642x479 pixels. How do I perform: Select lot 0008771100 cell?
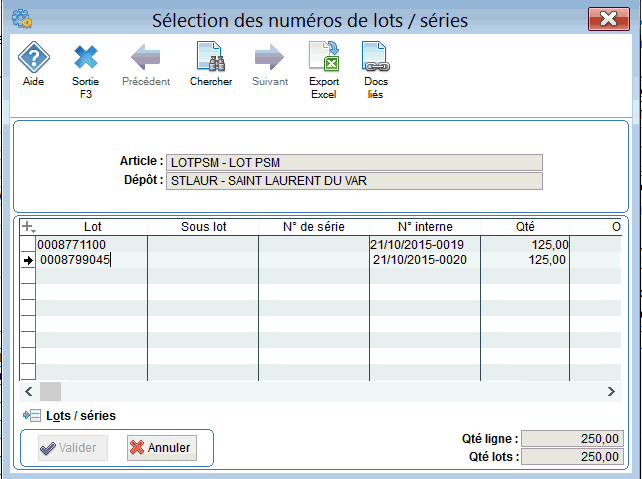[90, 244]
